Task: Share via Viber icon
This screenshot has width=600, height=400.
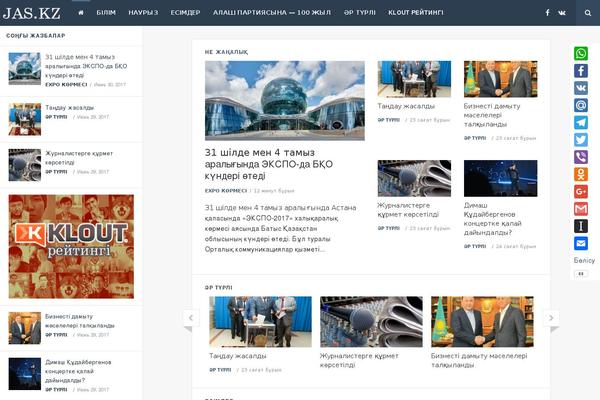Action: click(x=581, y=157)
